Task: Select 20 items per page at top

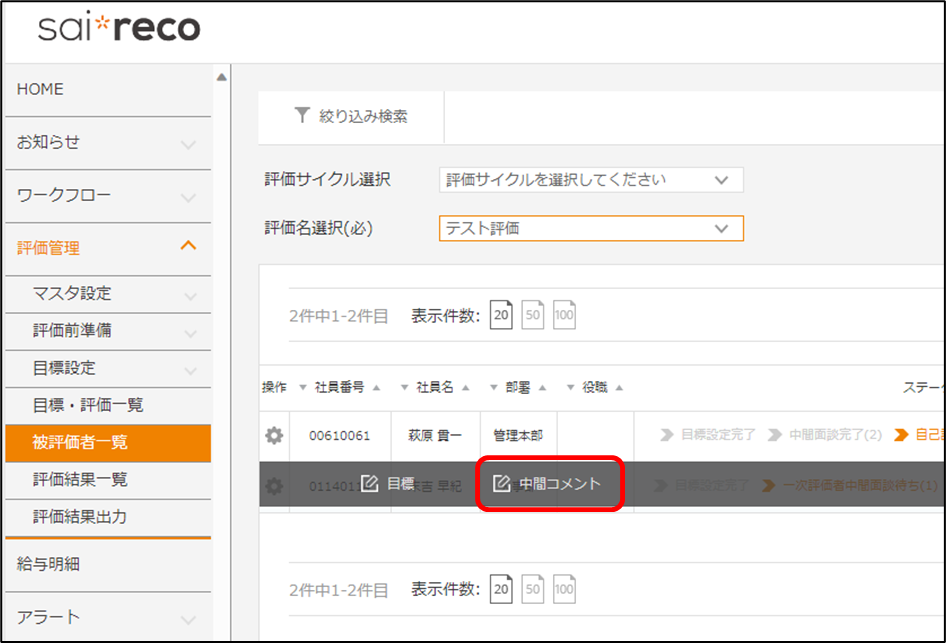Action: 501,316
